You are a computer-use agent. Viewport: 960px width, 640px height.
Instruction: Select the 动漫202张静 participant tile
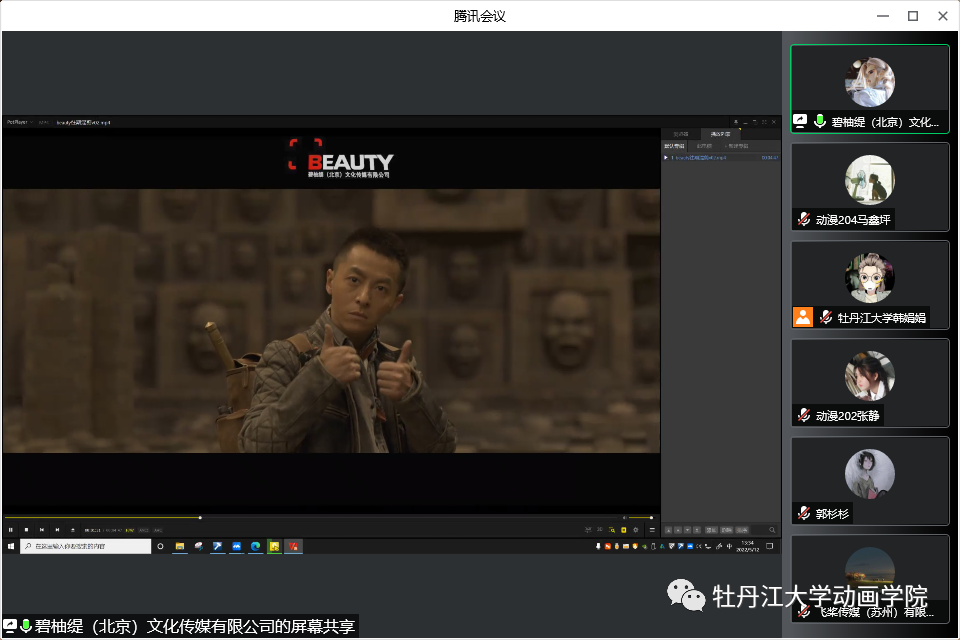click(x=870, y=383)
